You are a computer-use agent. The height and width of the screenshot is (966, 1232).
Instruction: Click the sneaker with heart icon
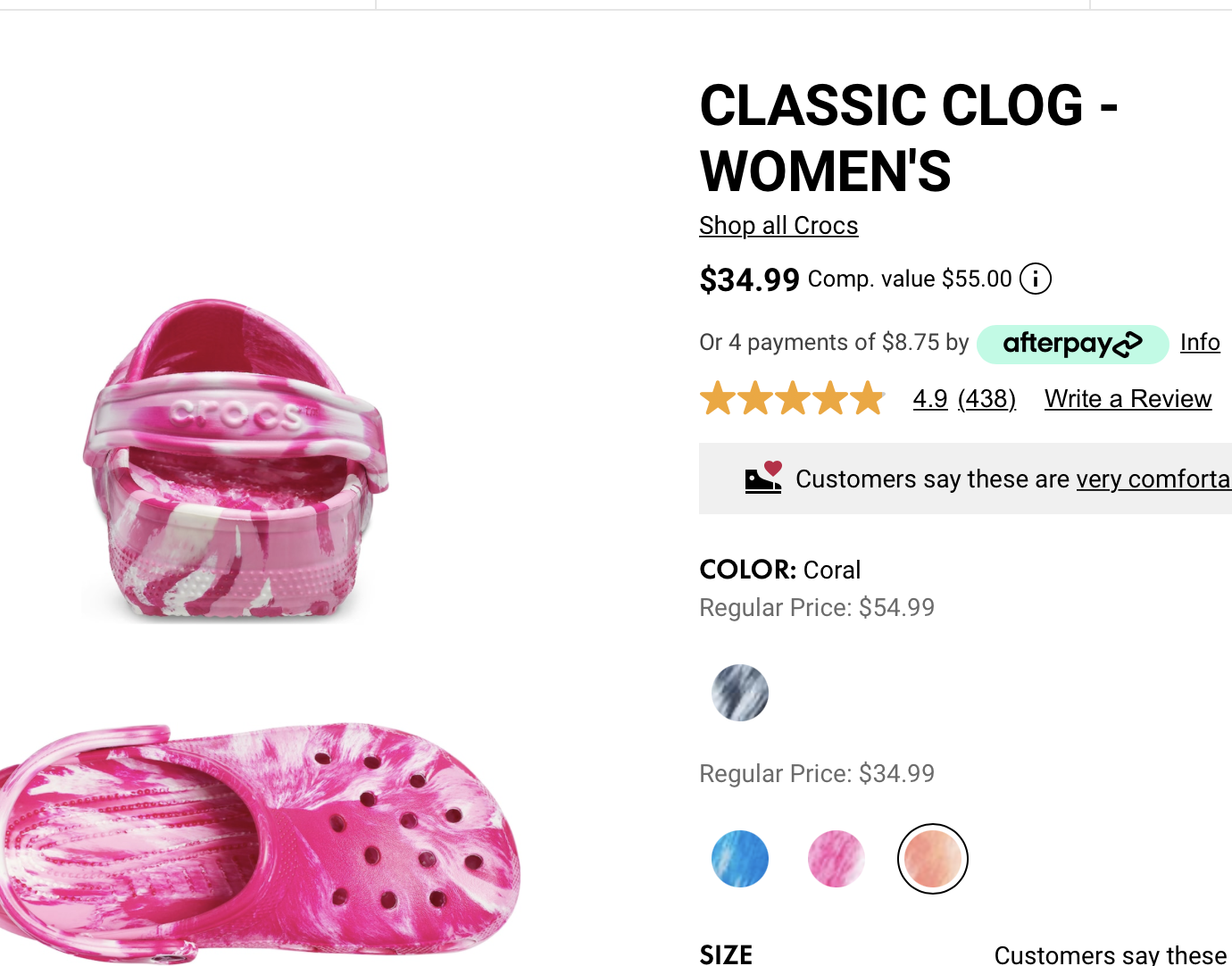[763, 479]
